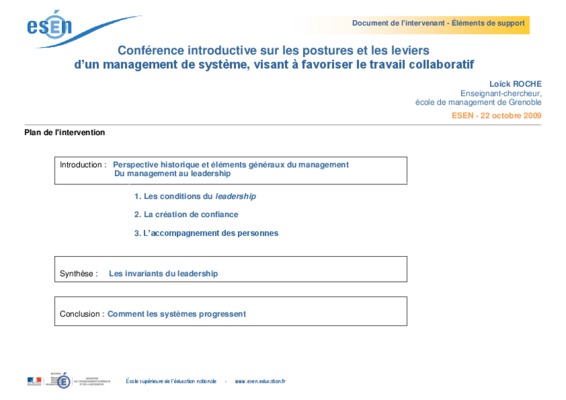Click the conference title heading
Viewport: 566px width, 400px height.
click(x=274, y=57)
